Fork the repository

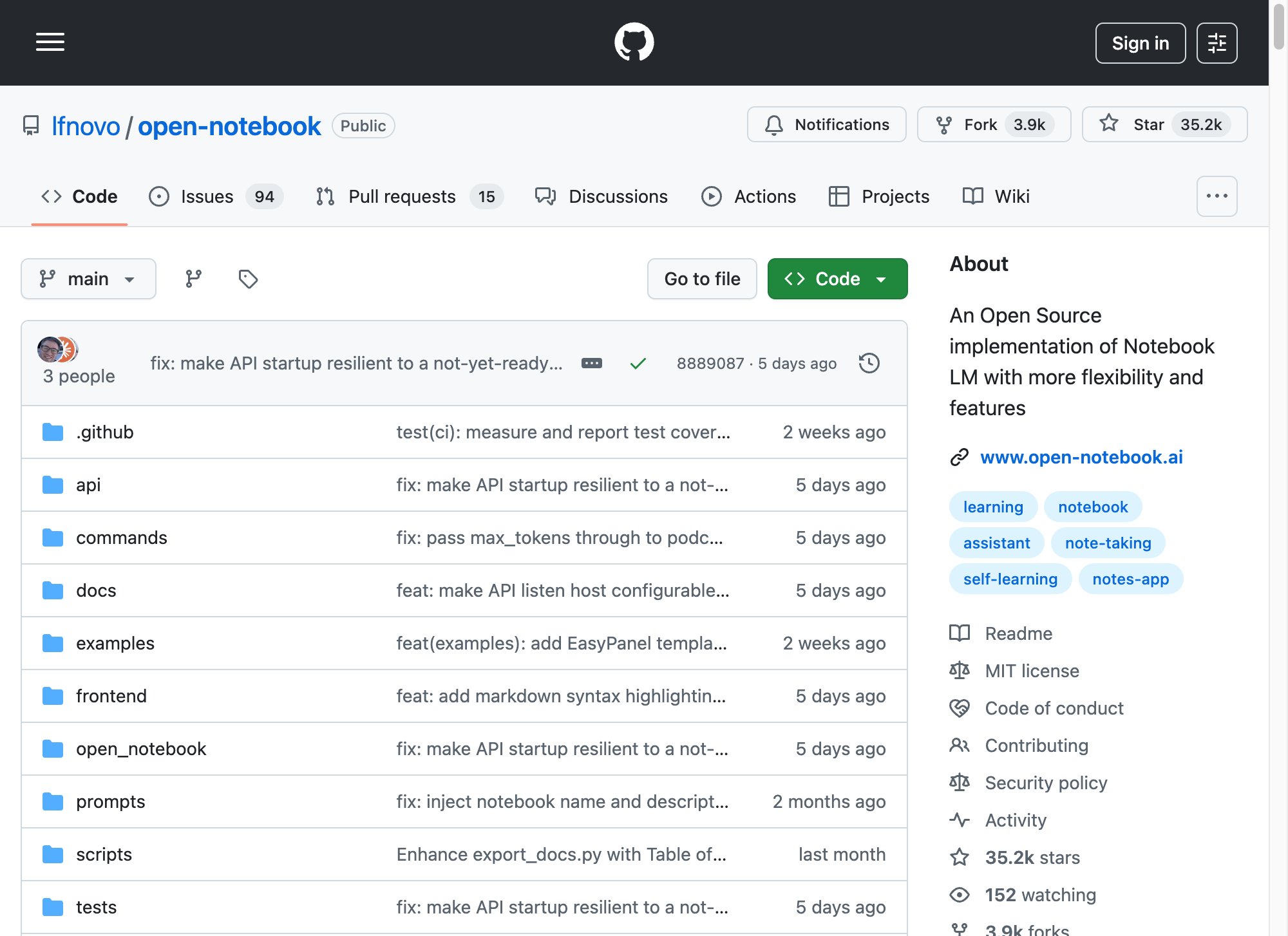(x=994, y=124)
